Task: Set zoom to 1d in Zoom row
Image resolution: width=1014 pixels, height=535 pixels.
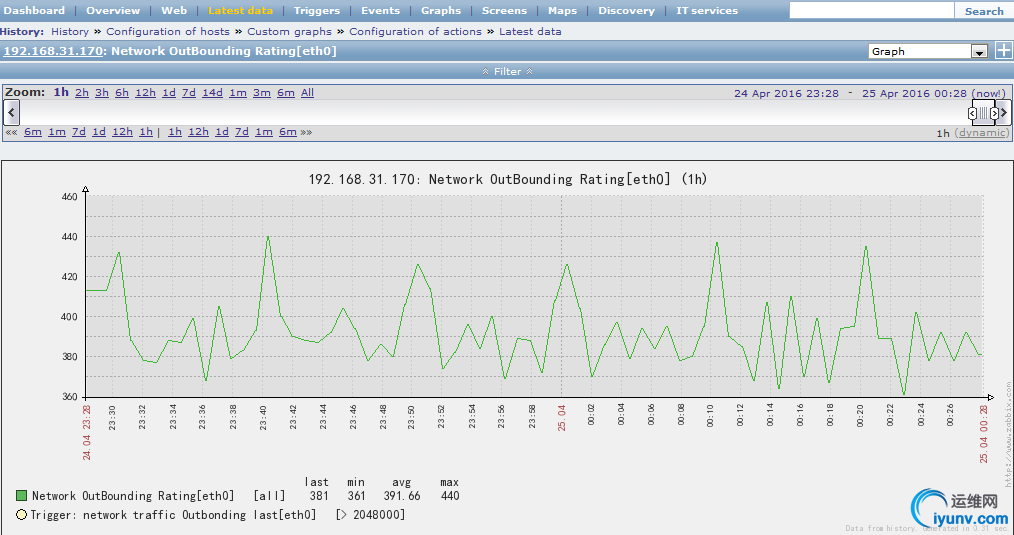Action: pos(169,93)
